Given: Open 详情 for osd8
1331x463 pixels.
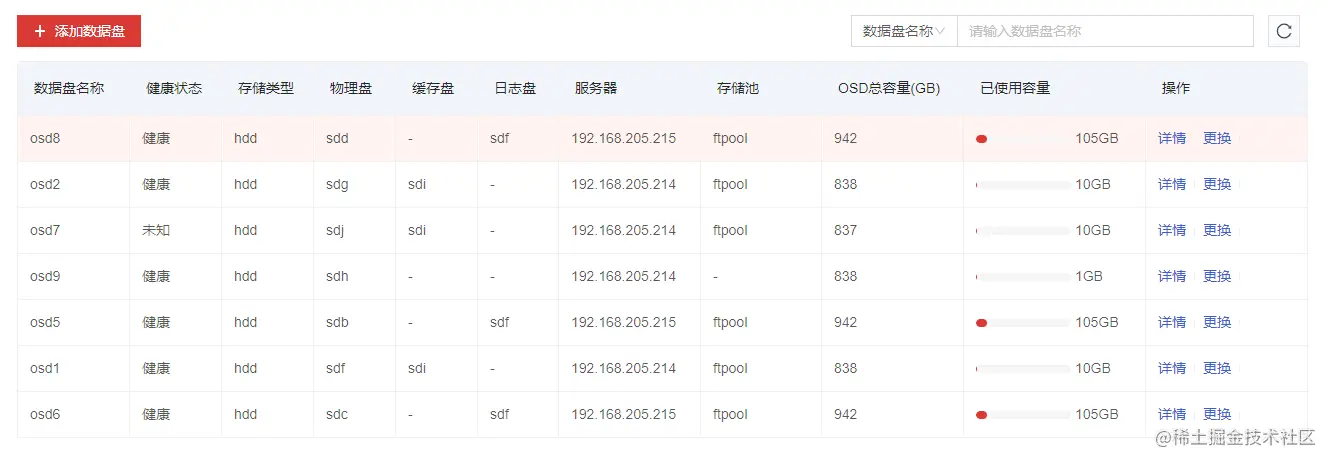Looking at the screenshot, I should [1172, 138].
